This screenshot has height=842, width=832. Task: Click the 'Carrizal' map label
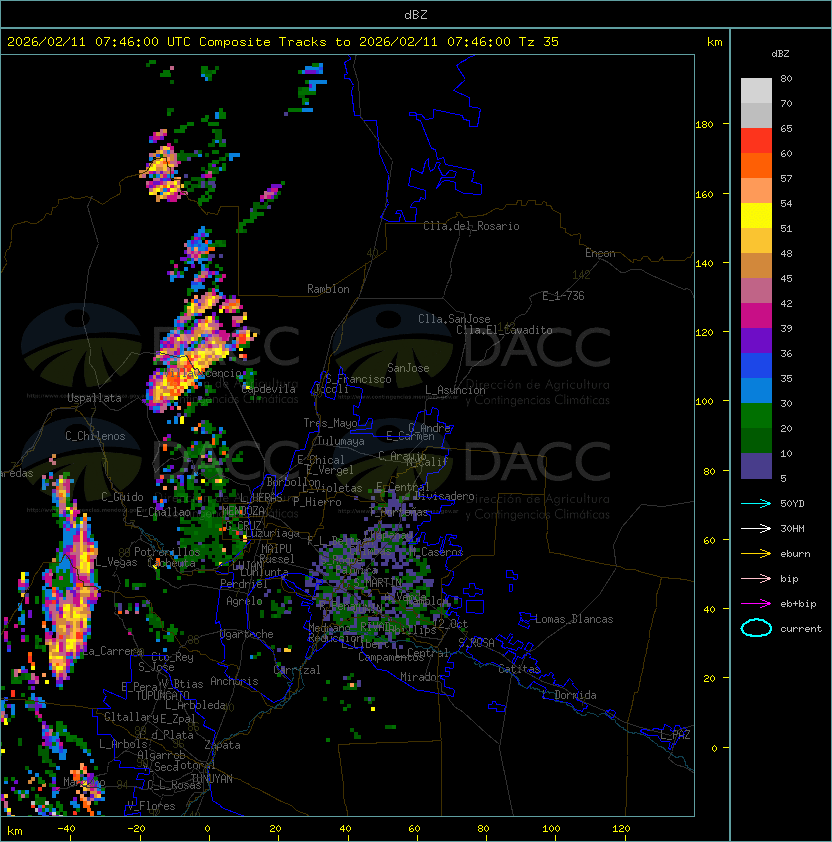click(x=297, y=670)
